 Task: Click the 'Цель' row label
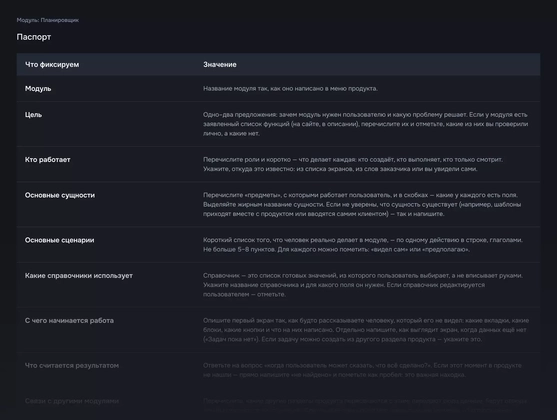click(33, 115)
